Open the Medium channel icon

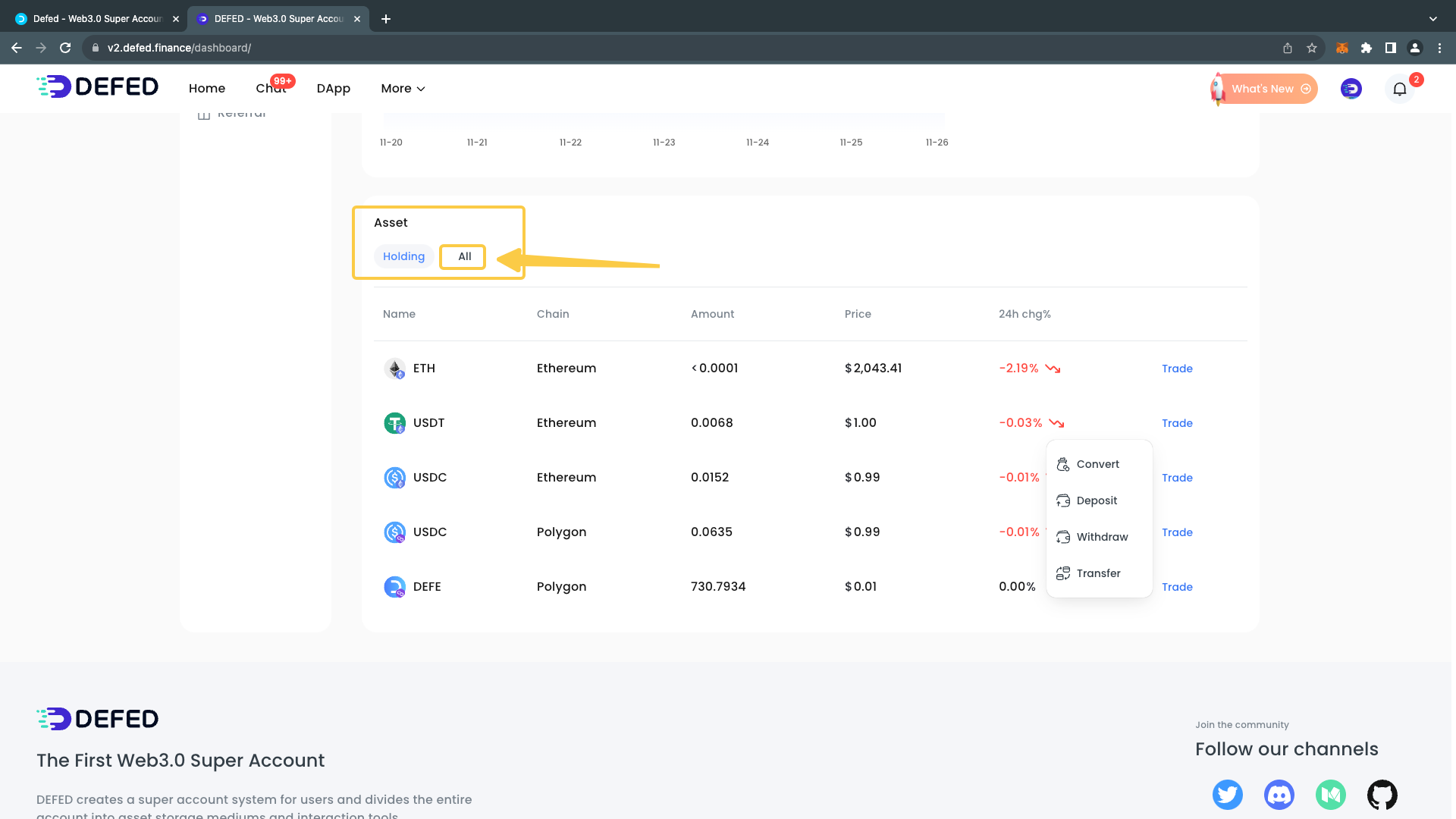coord(1330,794)
